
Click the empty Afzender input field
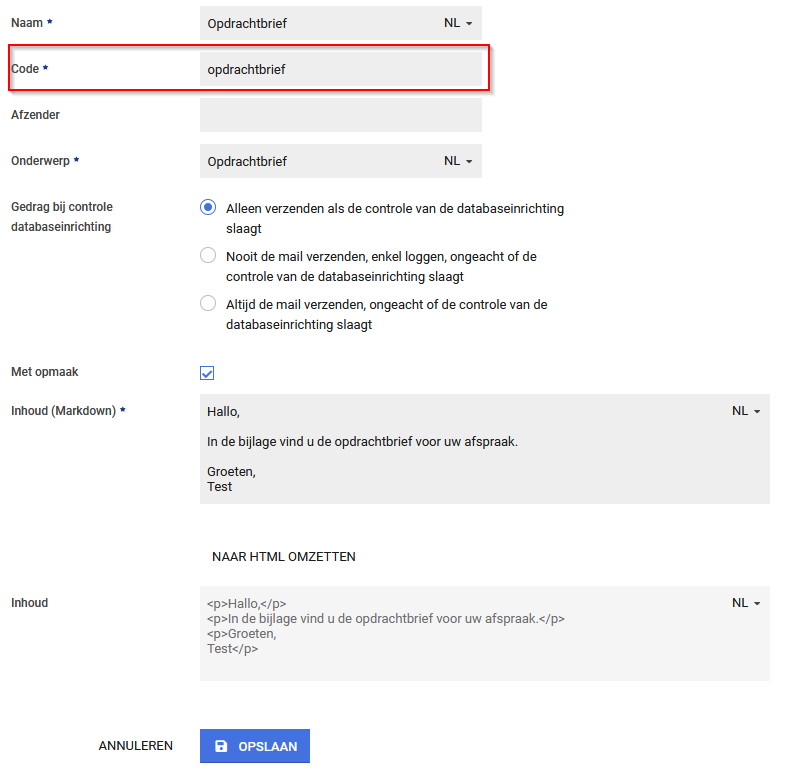coord(340,115)
